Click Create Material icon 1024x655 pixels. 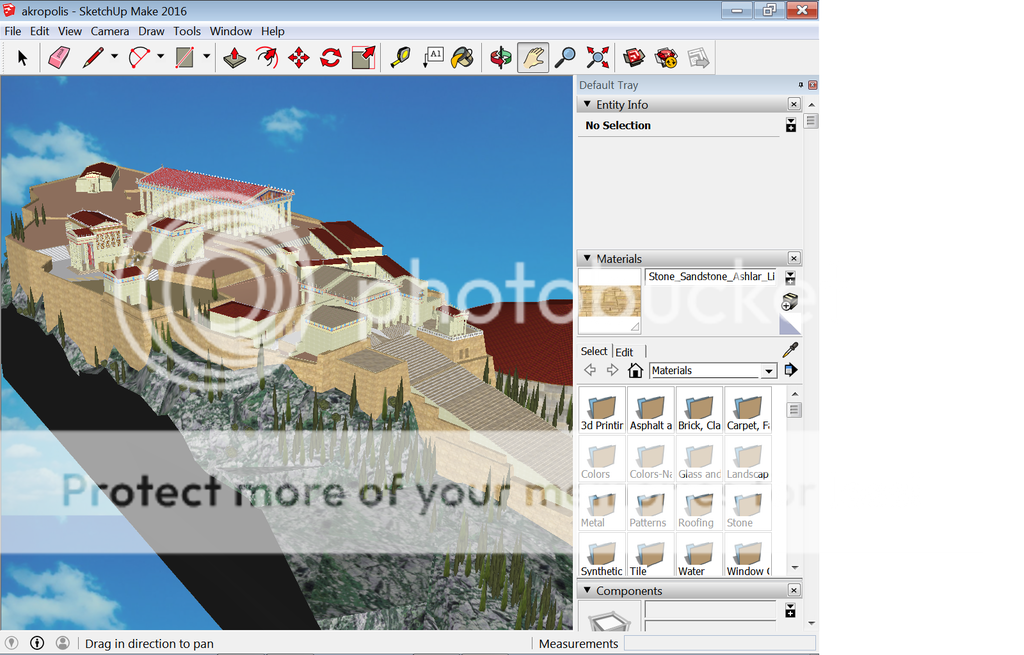[x=790, y=302]
